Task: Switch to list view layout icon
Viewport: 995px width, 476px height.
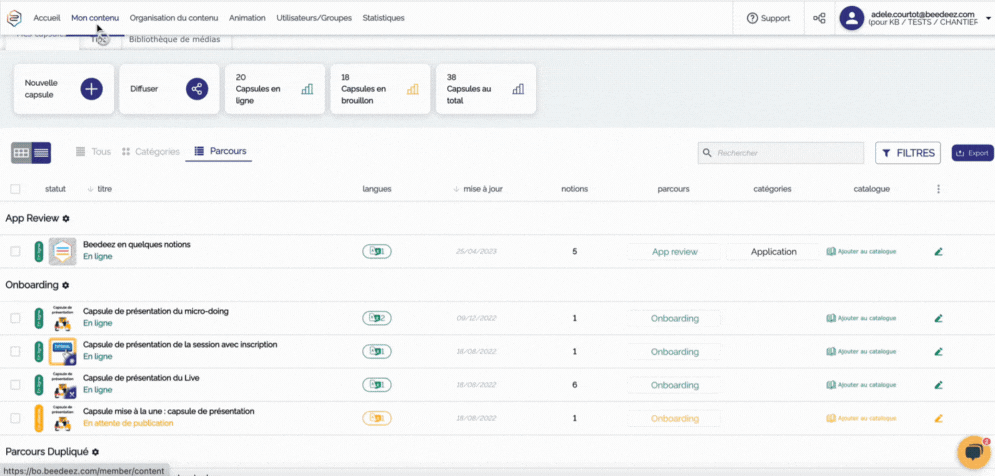Action: click(41, 153)
